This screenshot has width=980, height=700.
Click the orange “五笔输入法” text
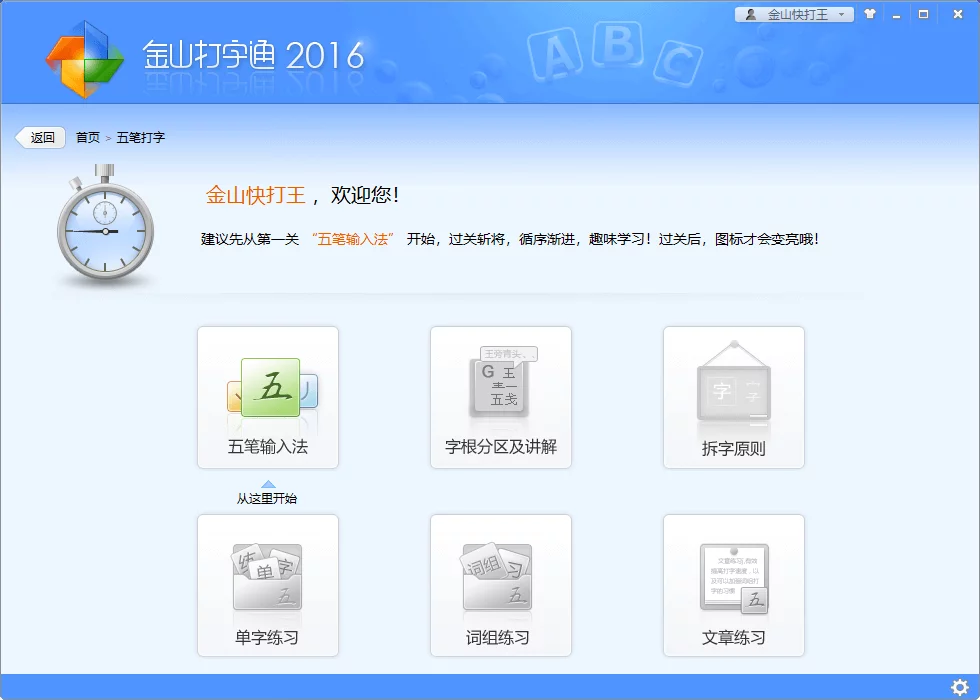[353, 239]
